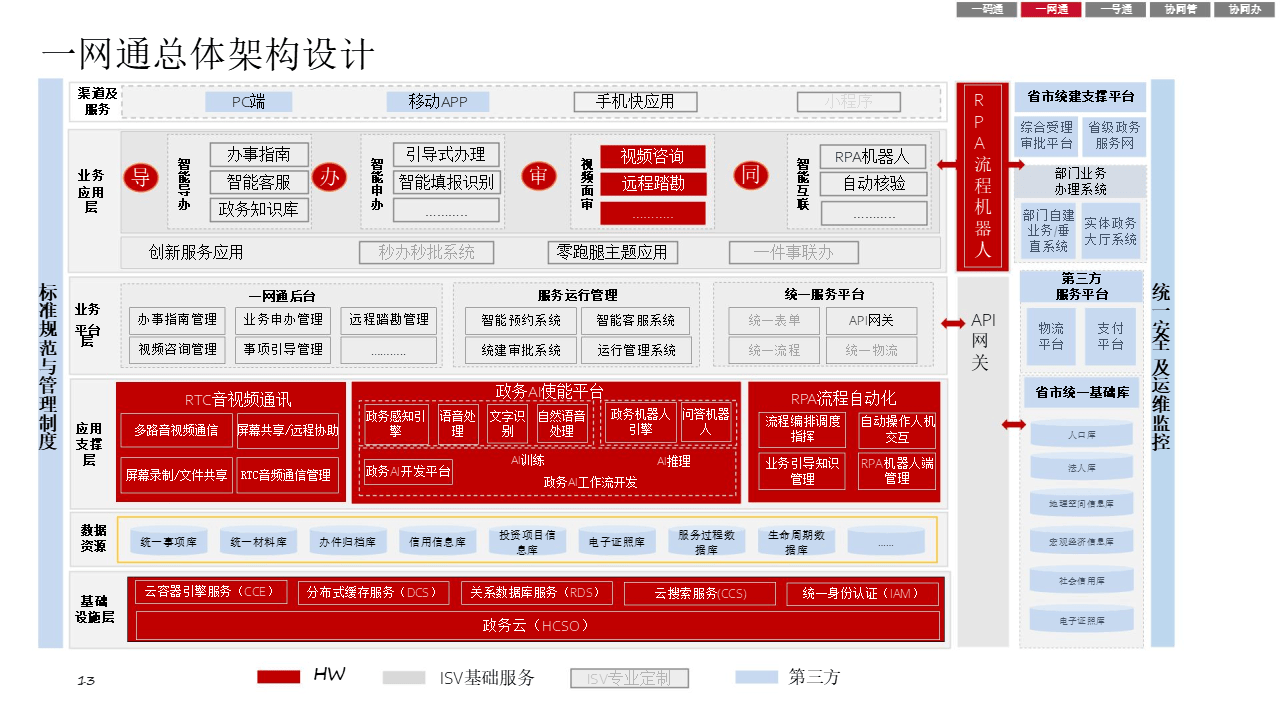Click the 统一身份认证（IAM） box
Screen dimensions: 1280x720
pos(864,594)
